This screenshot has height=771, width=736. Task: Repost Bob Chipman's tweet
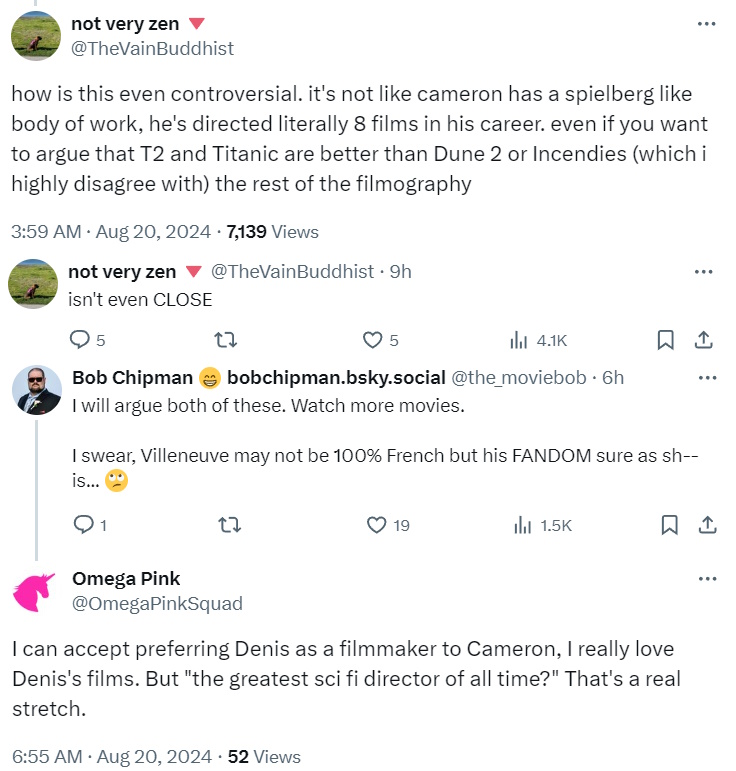point(229,525)
